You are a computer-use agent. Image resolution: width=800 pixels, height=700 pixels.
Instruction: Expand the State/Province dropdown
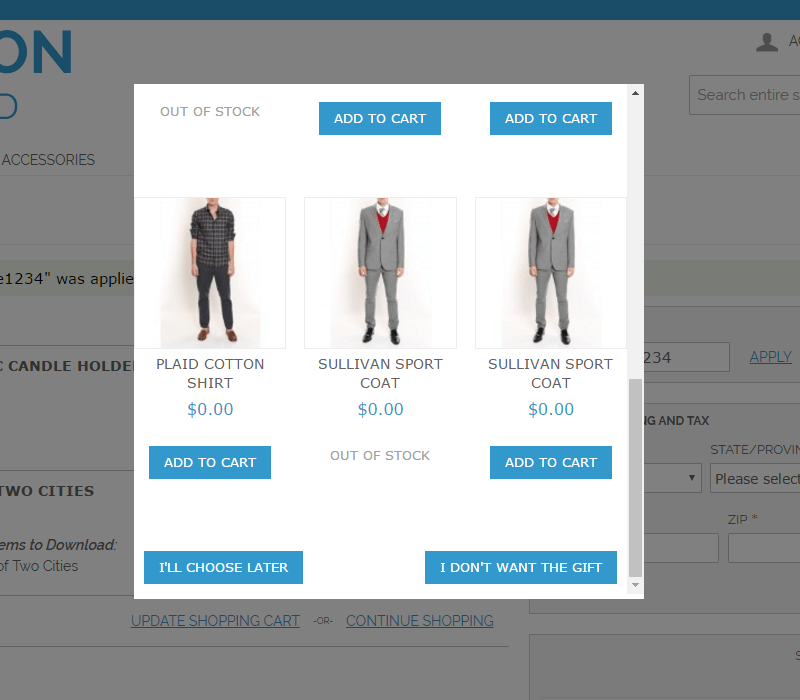755,479
